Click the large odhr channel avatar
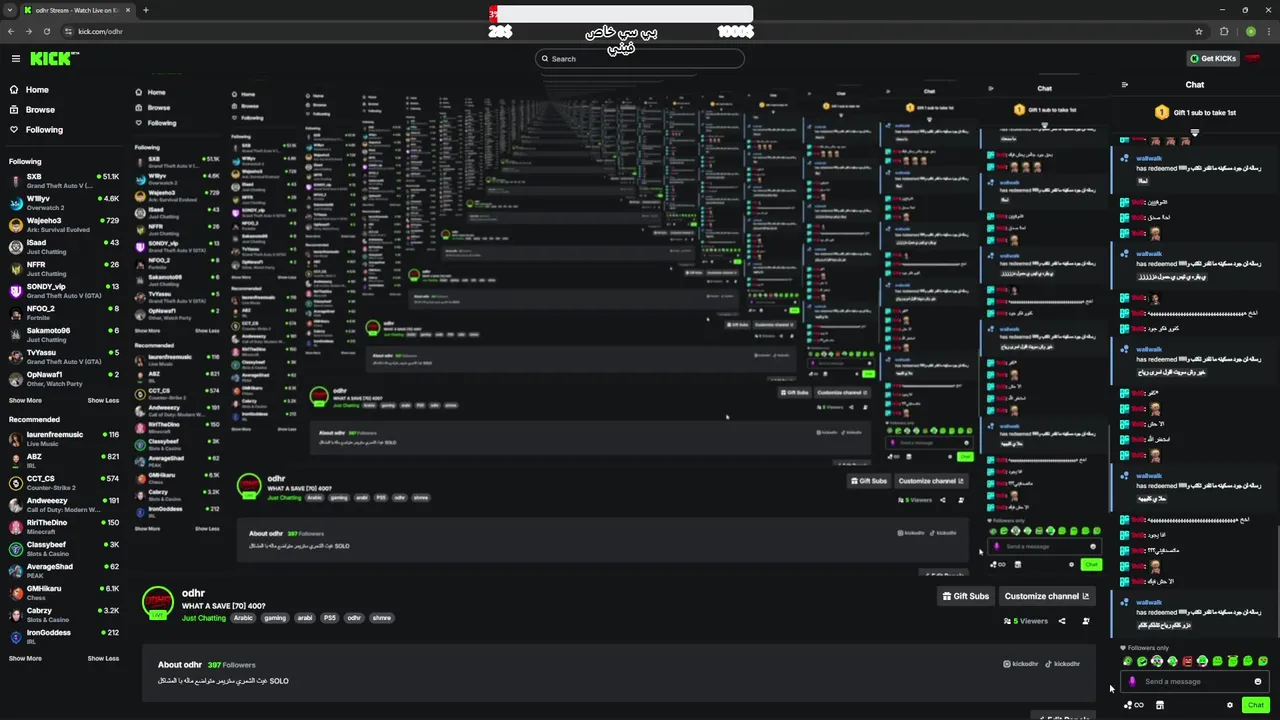Image resolution: width=1280 pixels, height=720 pixels. [158, 602]
